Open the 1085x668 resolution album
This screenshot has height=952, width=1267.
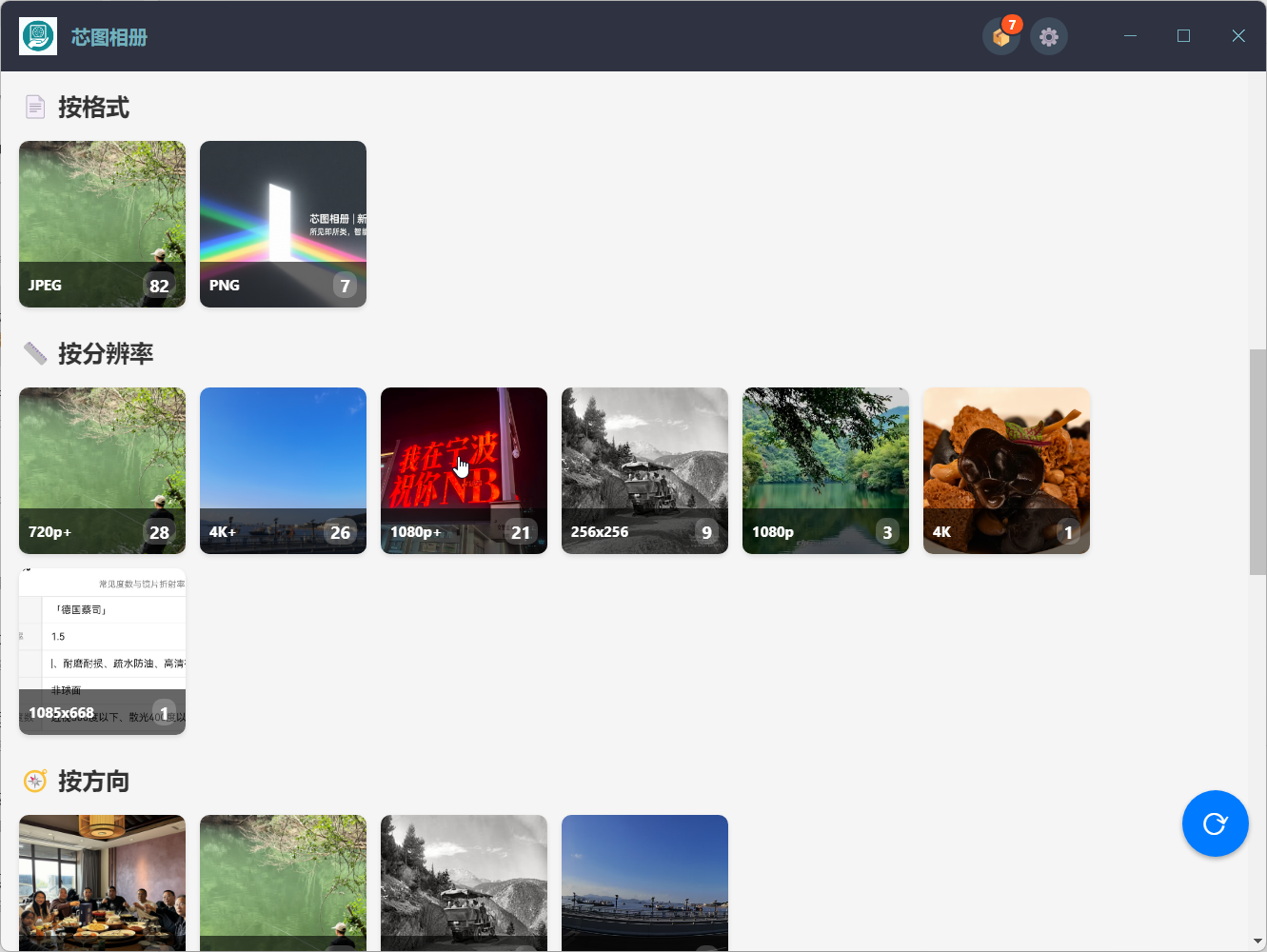pos(102,651)
